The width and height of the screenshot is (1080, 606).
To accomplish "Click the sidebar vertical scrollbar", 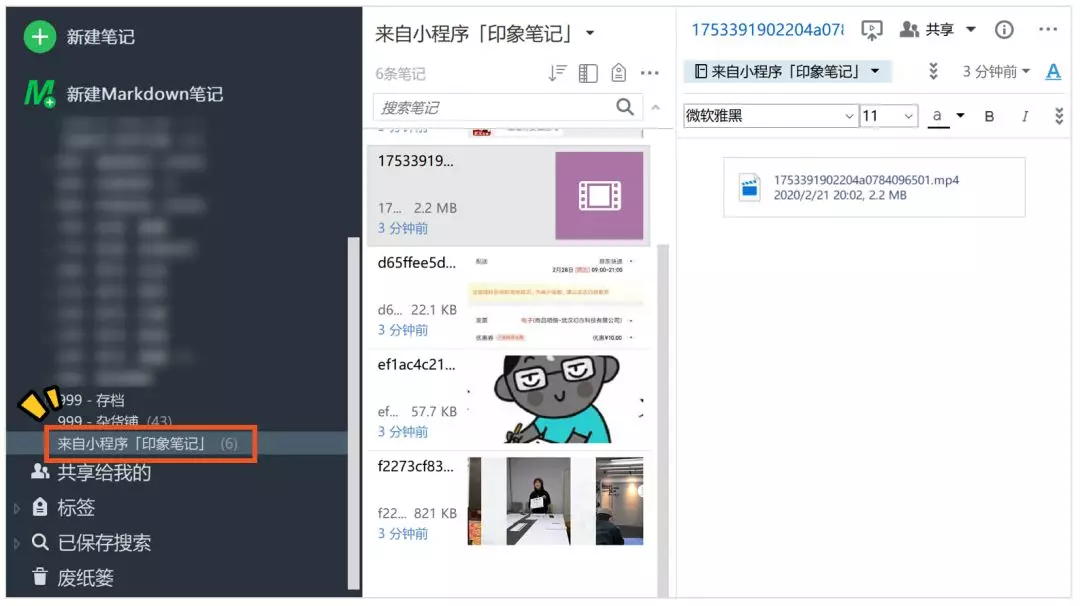I will (x=353, y=413).
